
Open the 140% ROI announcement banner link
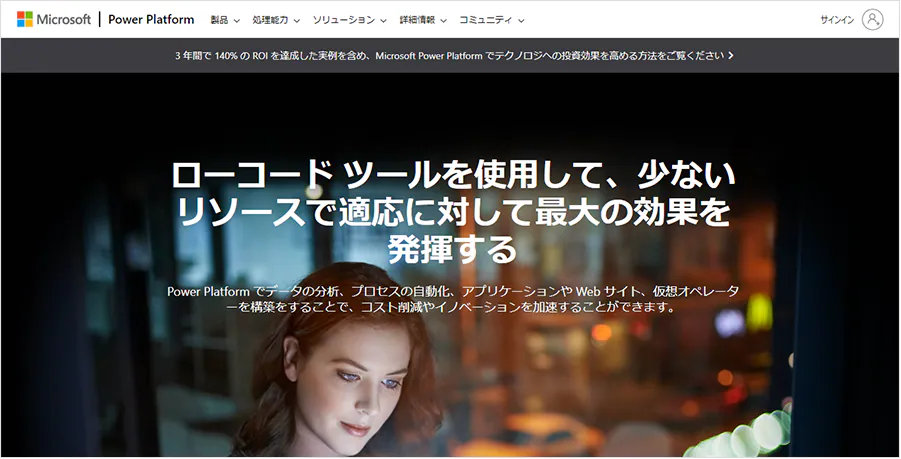454,56
